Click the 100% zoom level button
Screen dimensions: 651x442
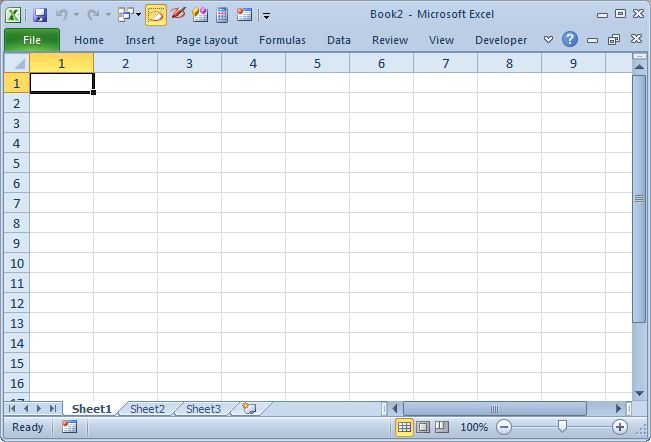(474, 427)
